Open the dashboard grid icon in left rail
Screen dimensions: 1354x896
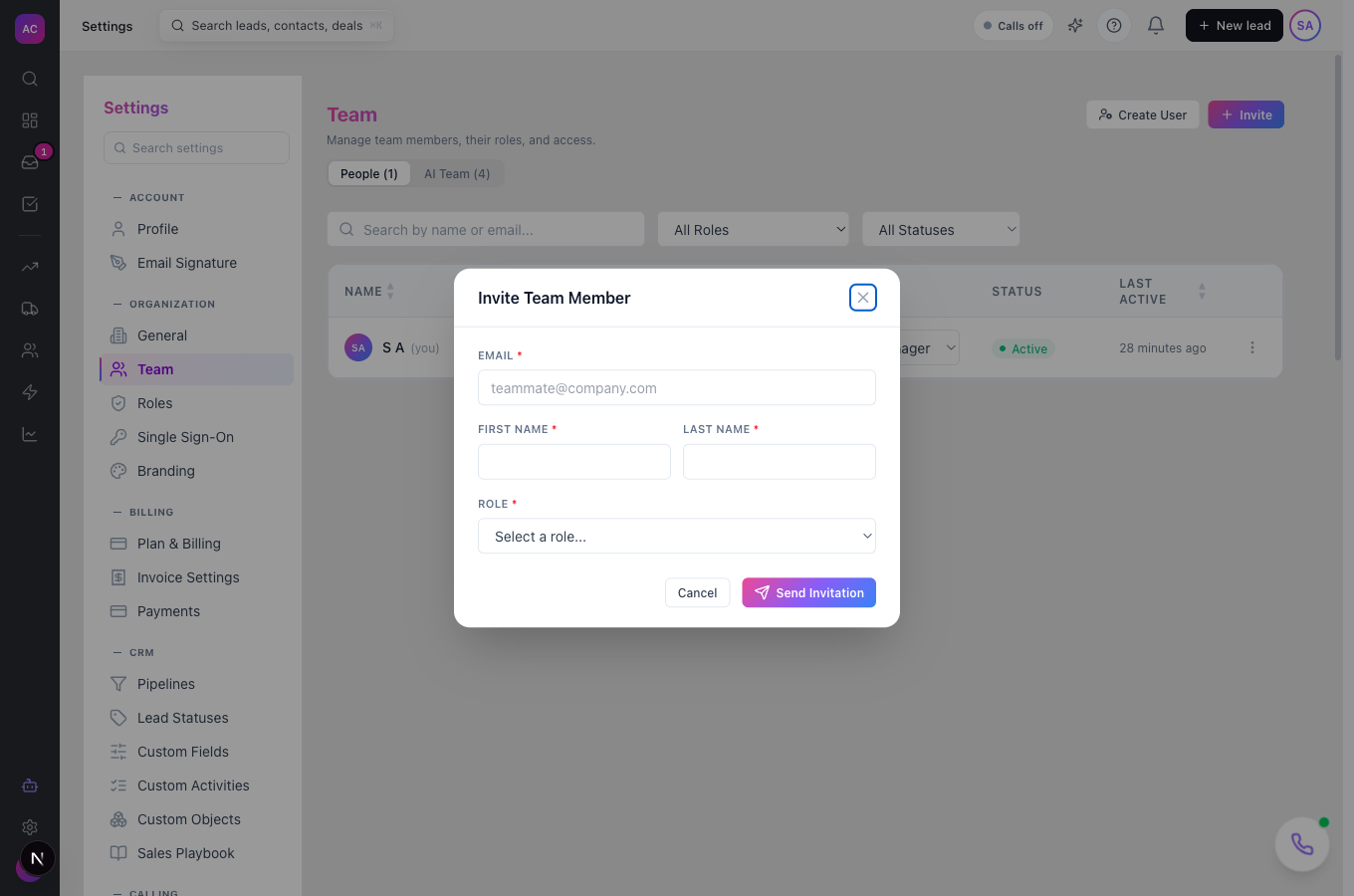pos(30,120)
